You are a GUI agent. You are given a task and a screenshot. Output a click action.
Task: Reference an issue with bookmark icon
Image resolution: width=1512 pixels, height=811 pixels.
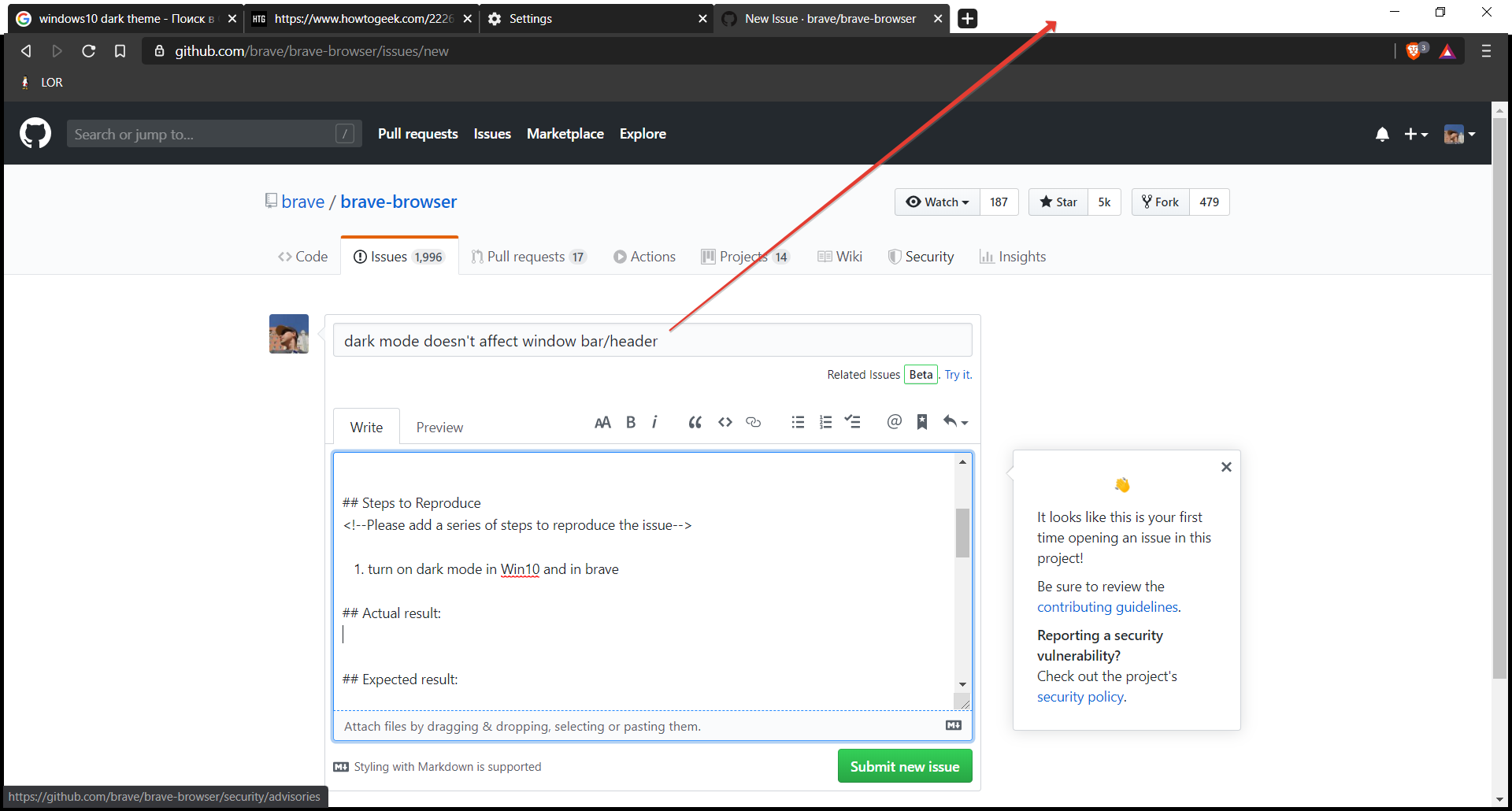coord(922,423)
